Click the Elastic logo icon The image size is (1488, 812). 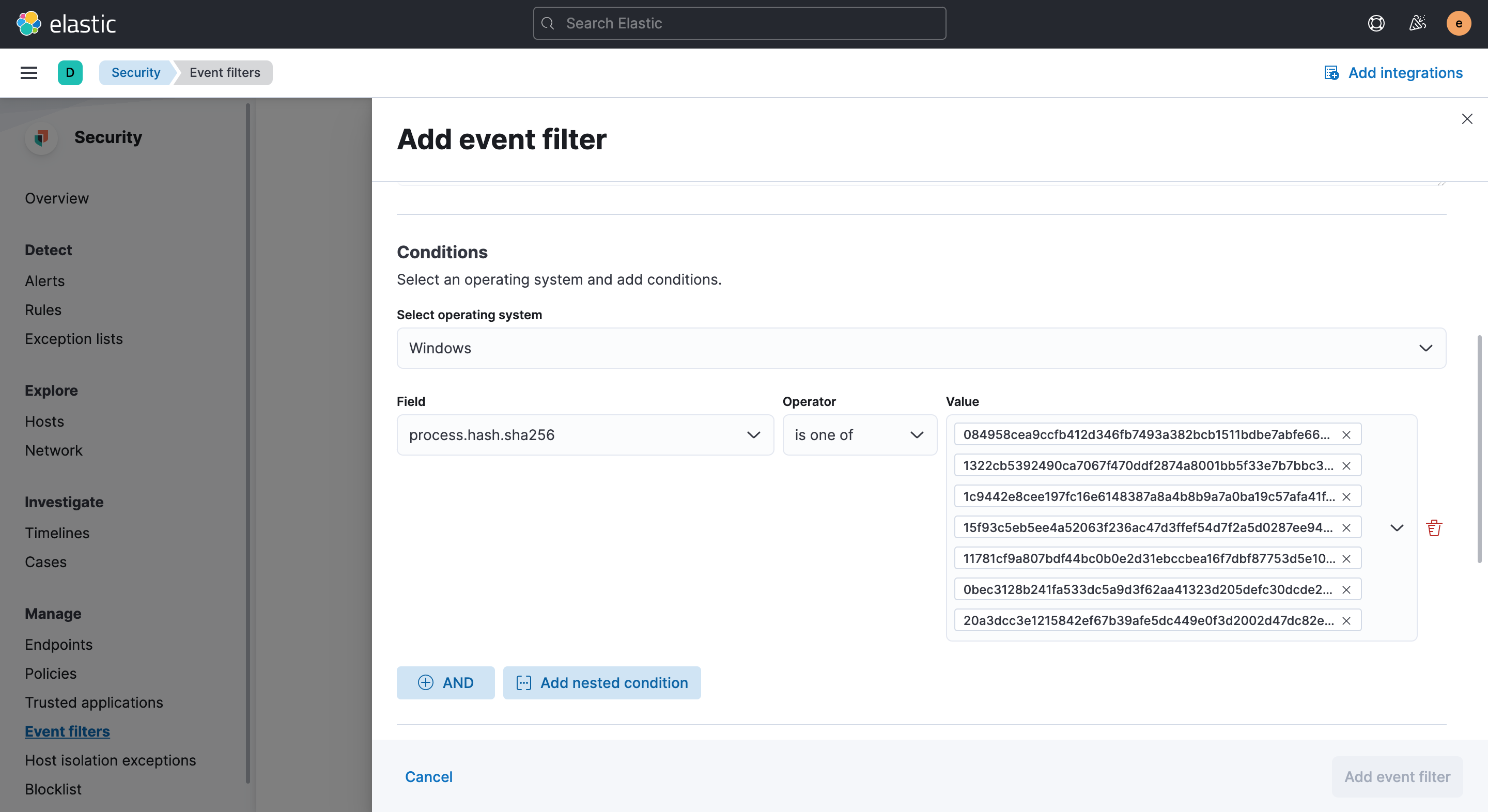tap(28, 24)
